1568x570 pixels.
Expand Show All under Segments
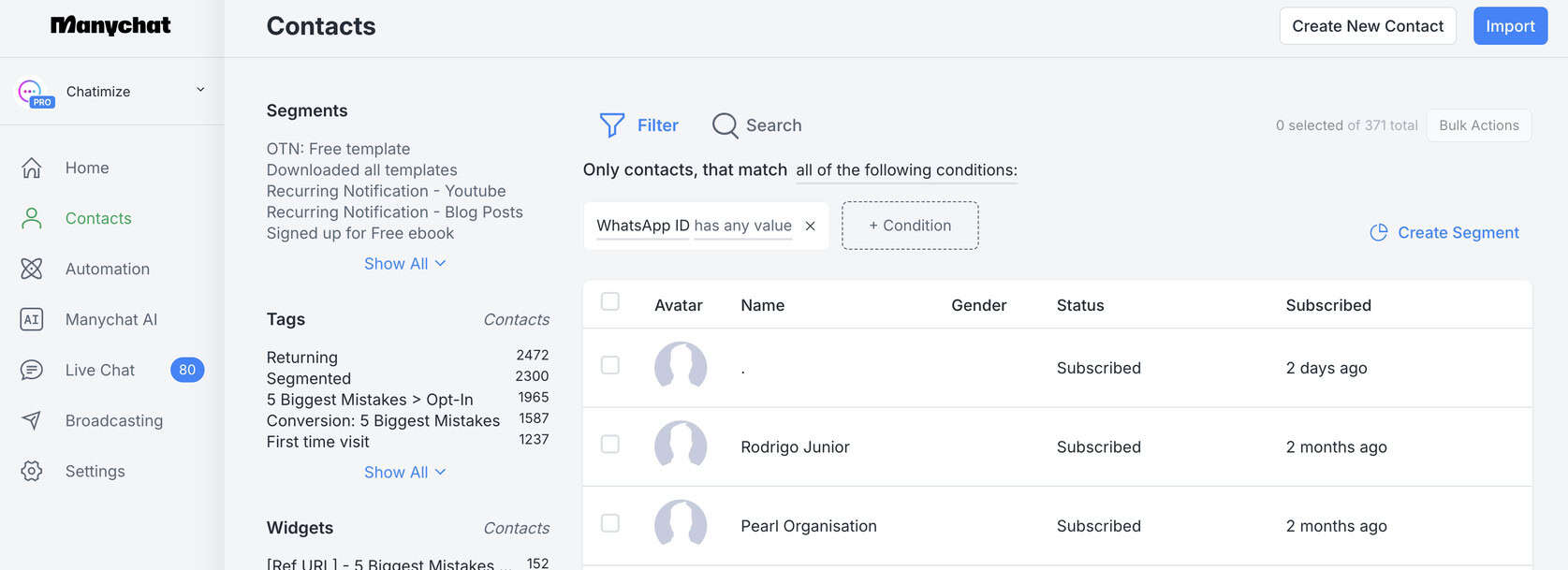click(x=404, y=264)
